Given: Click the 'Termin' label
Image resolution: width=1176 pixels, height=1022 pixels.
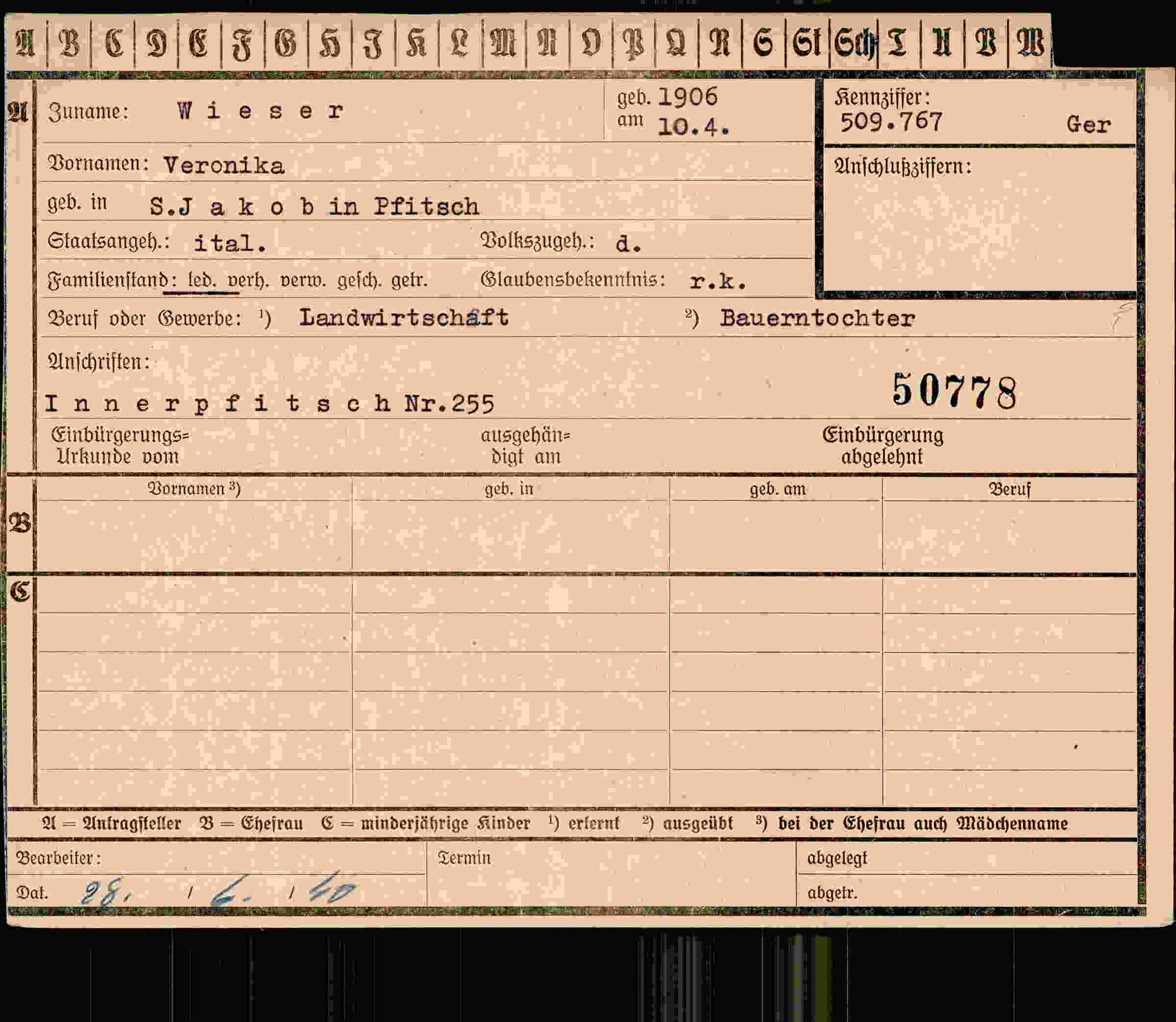Looking at the screenshot, I should pyautogui.click(x=464, y=858).
